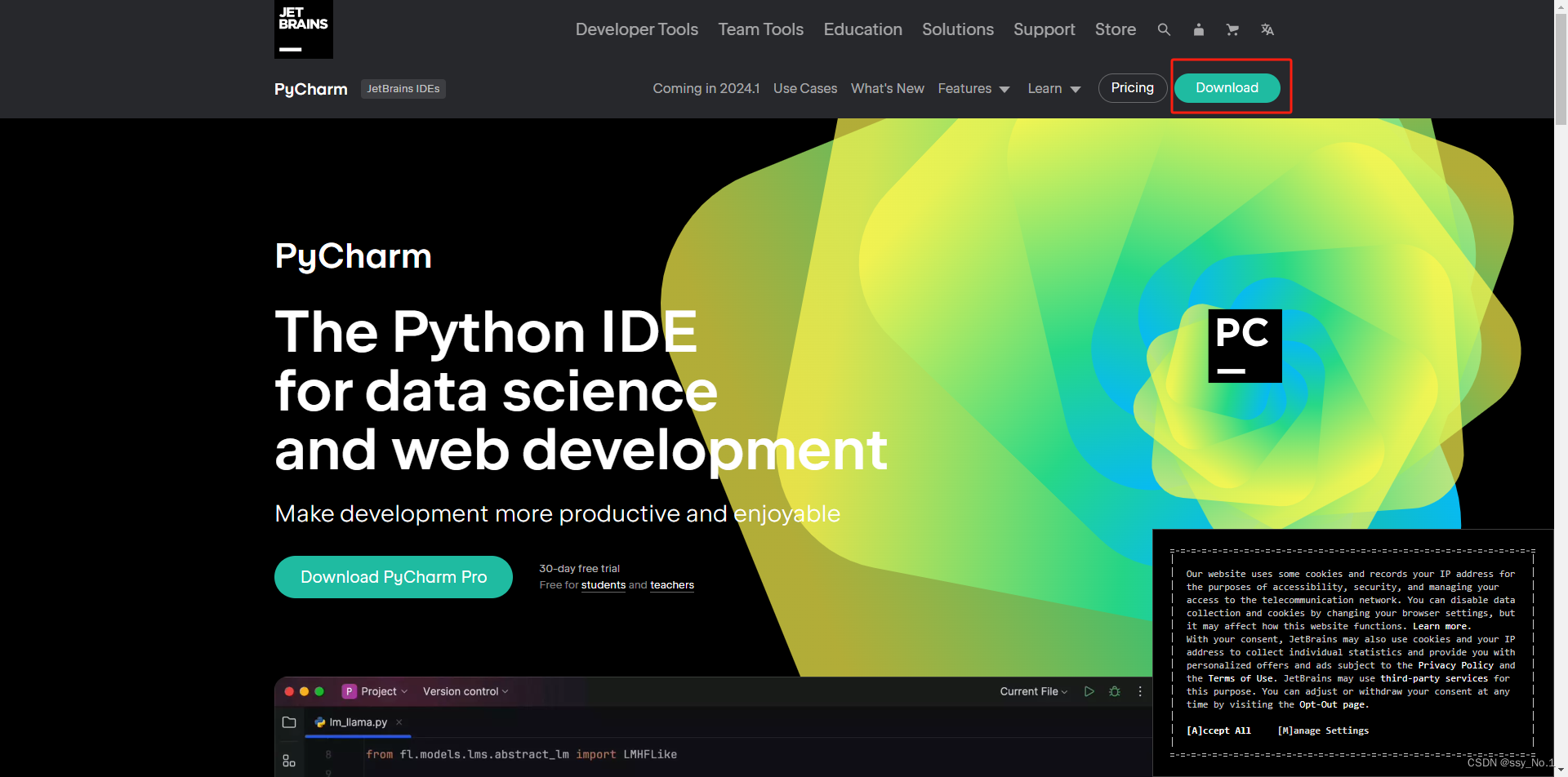
Task: Open Store menu
Action: click(x=1116, y=29)
